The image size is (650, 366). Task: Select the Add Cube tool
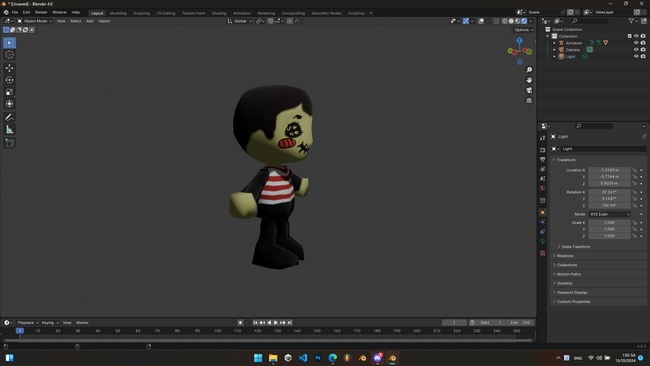point(10,143)
